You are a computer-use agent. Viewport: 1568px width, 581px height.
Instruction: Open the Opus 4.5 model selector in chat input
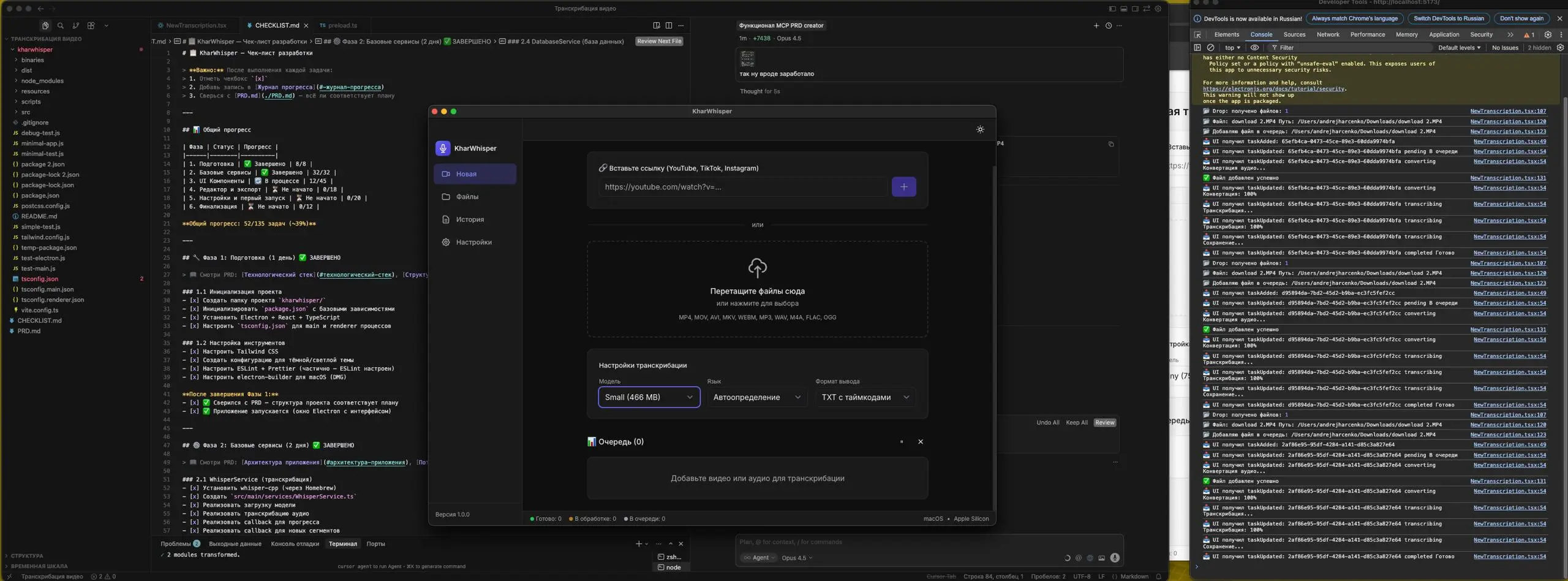797,558
